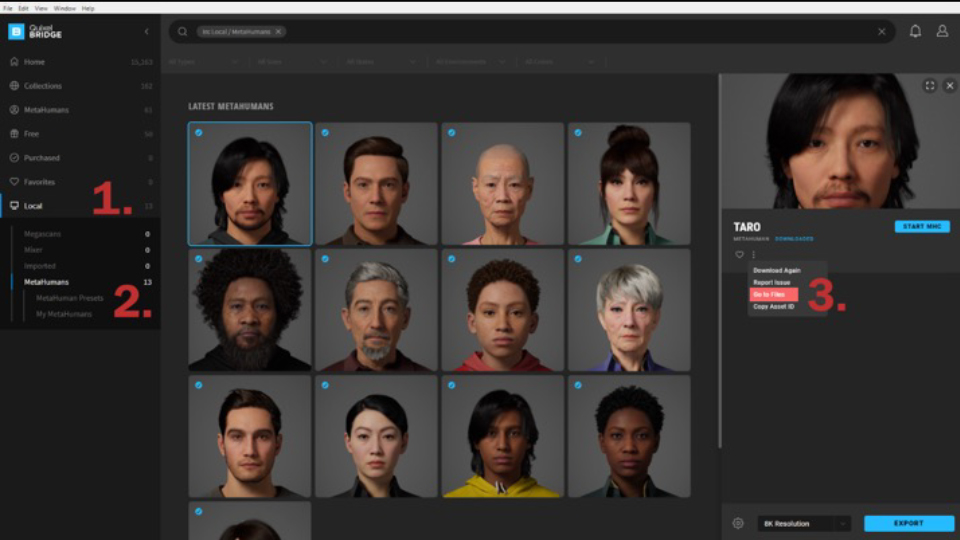Click the DOWNLOADED status label under Taro
960x540 pixels.
pyautogui.click(x=794, y=239)
